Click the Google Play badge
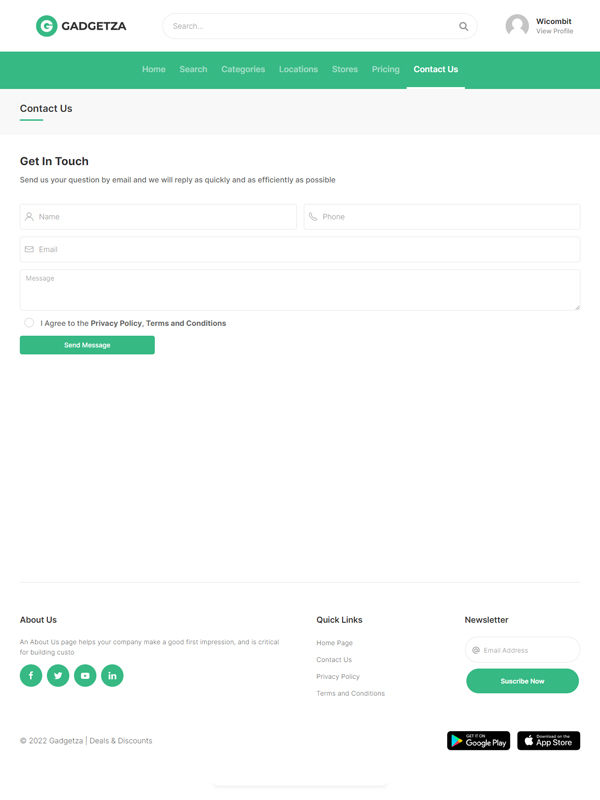Screen dimensions: 600x800 (x=478, y=741)
